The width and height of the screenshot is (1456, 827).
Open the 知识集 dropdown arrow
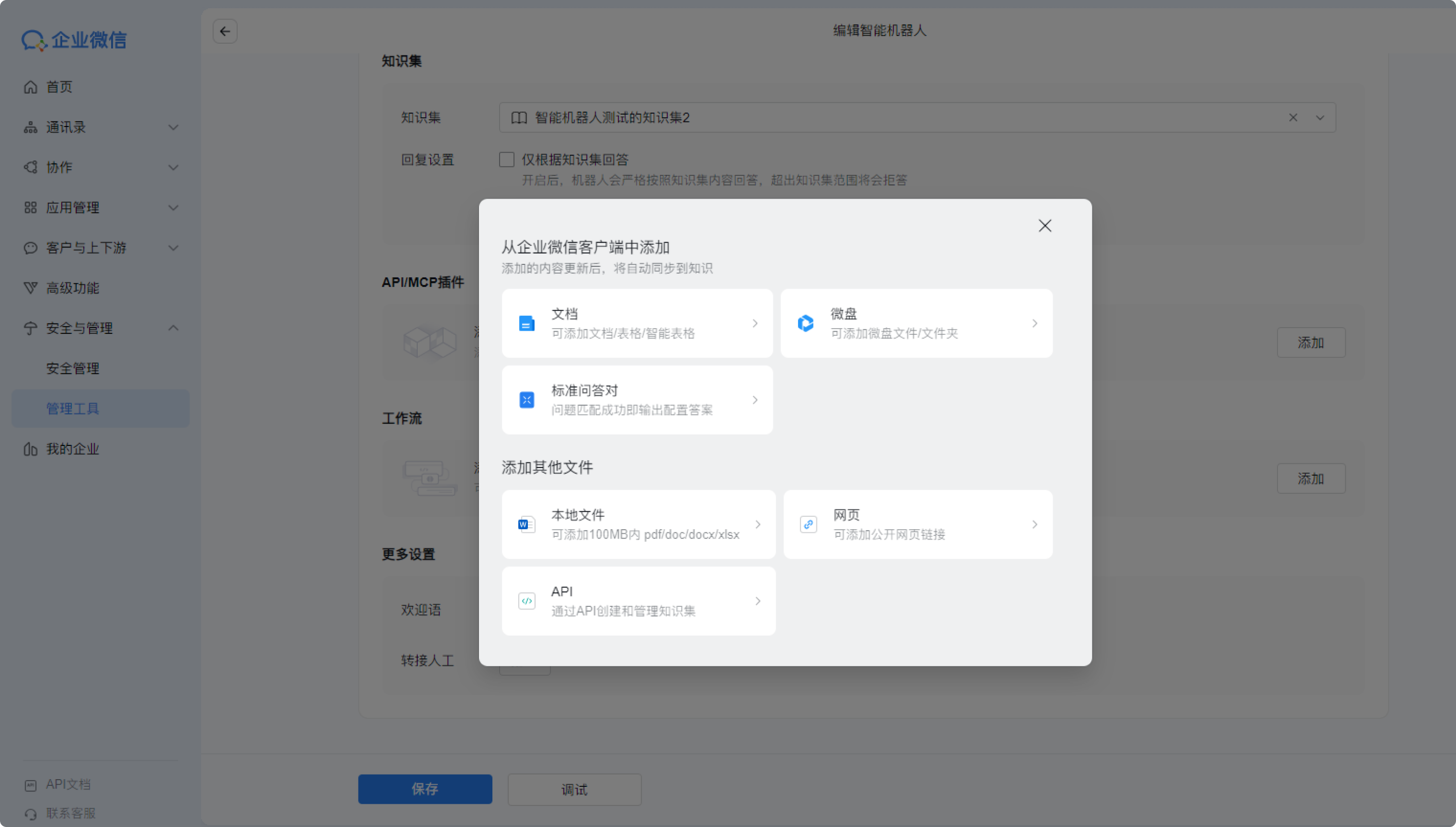click(1320, 118)
